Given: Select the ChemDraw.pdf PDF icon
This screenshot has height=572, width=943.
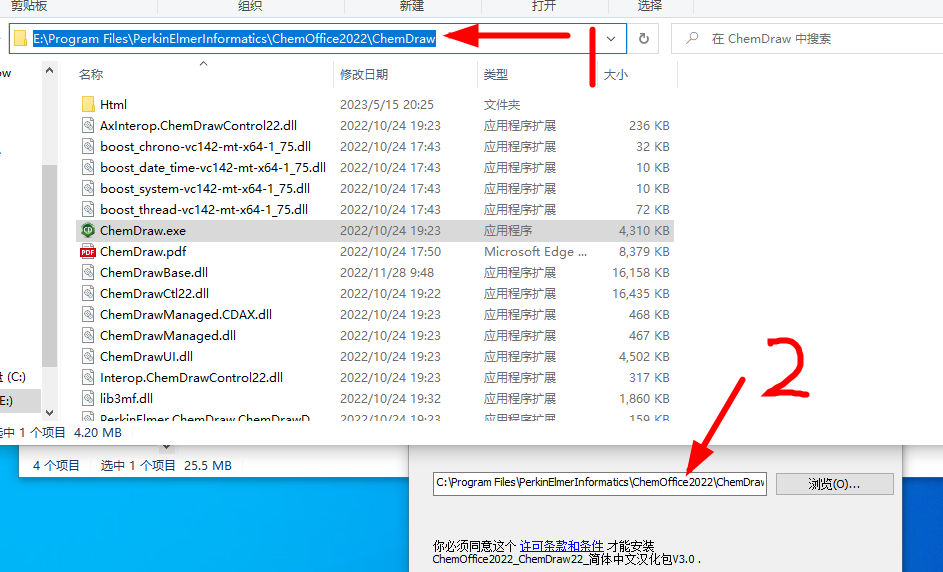Looking at the screenshot, I should coord(88,251).
